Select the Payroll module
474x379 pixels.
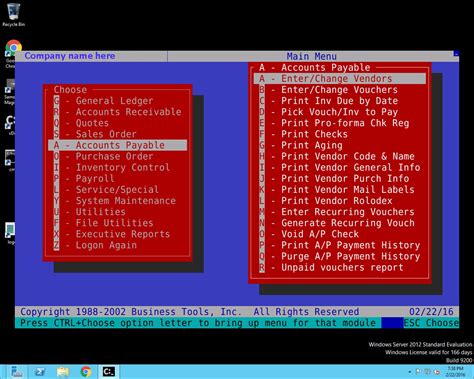click(118, 178)
